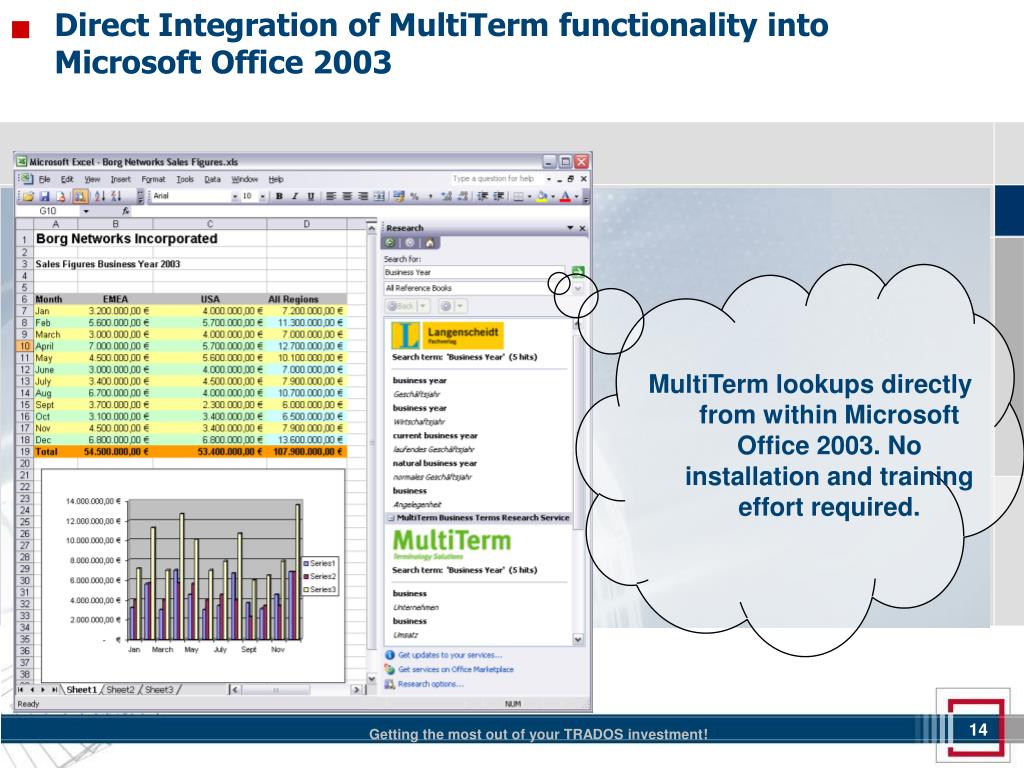Image resolution: width=1024 pixels, height=768 pixels.
Task: Collapse MultiTerm Business Terms Research Service section
Action: point(391,518)
